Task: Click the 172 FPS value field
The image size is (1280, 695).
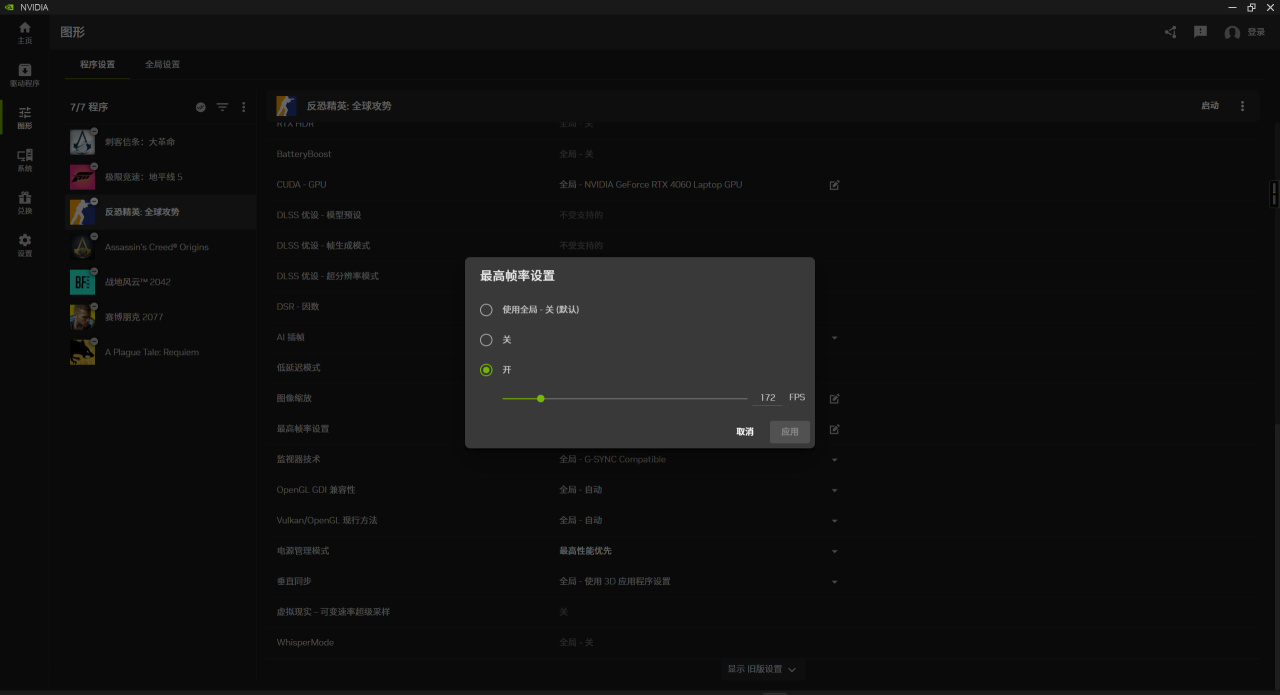Action: coord(768,398)
